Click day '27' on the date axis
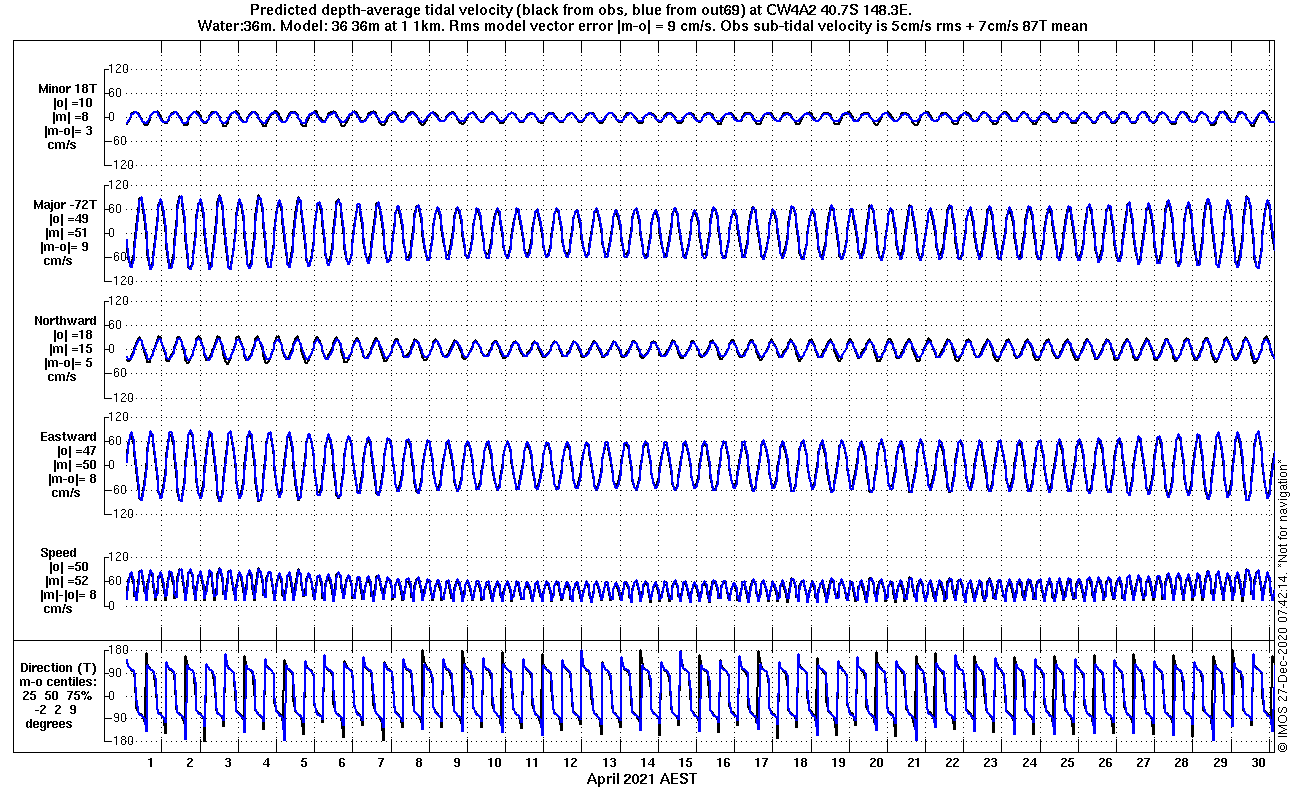 [1143, 763]
